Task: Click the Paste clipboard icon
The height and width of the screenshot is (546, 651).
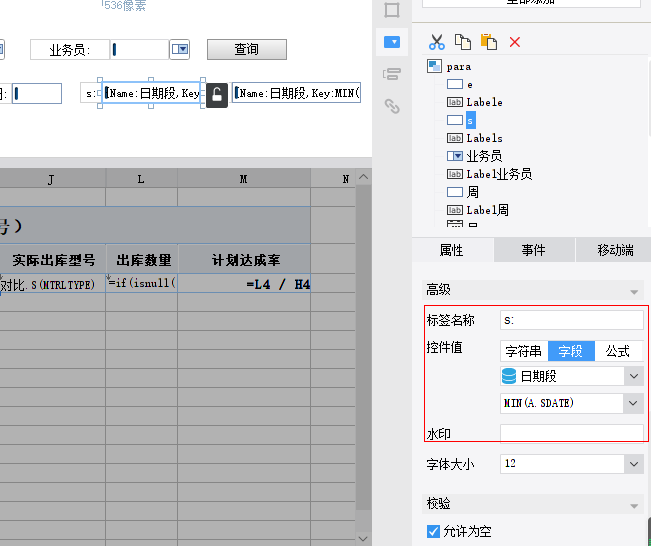Action: click(x=488, y=42)
